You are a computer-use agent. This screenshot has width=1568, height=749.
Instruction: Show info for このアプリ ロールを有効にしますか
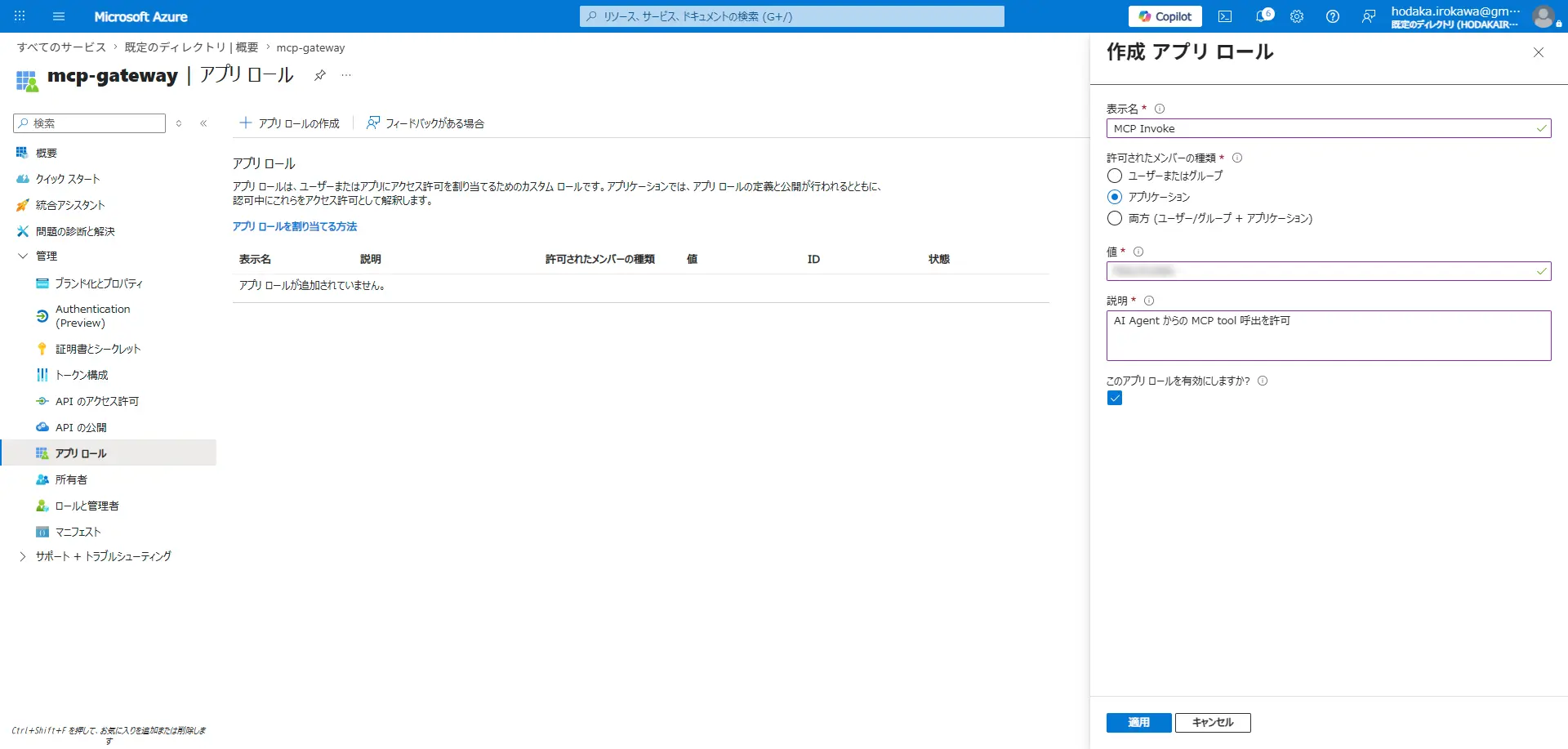point(1263,381)
